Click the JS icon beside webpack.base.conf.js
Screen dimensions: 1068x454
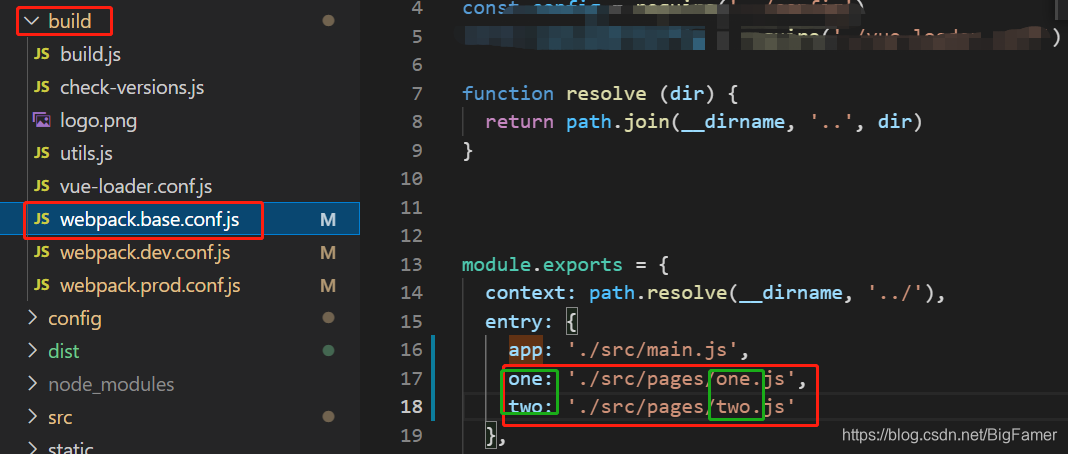(x=42, y=219)
